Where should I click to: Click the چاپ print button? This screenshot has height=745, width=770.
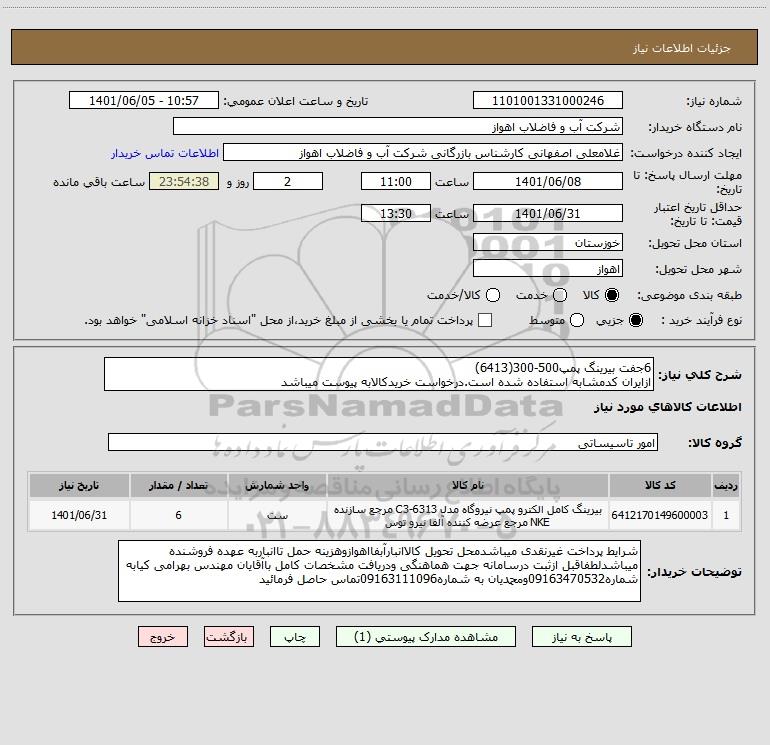click(295, 637)
